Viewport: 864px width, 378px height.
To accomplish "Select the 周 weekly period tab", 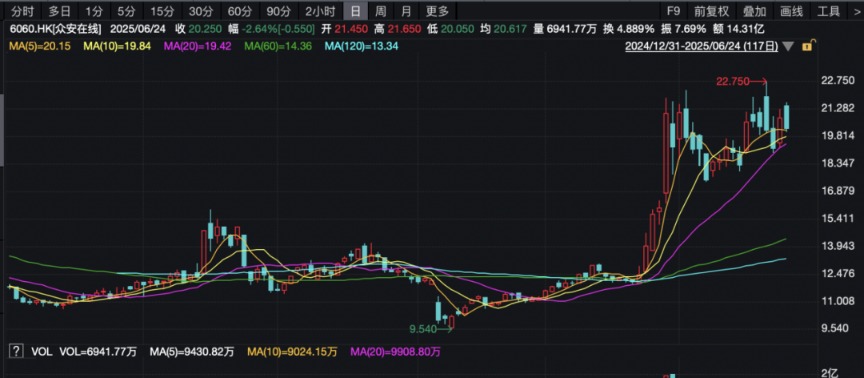I will 380,10.
